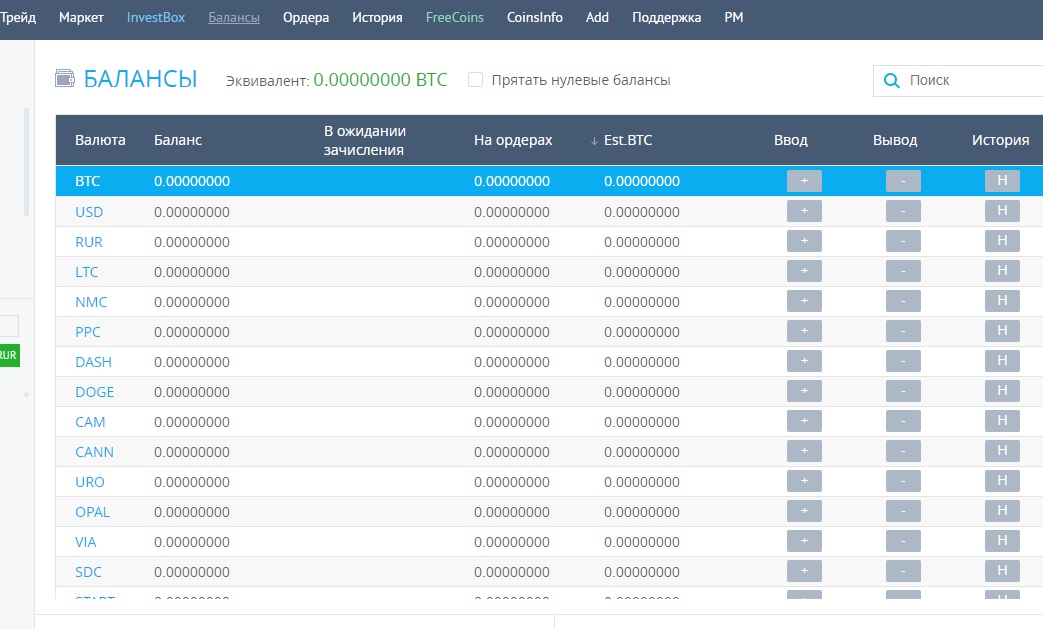Go to the Ордера menu item
Screen dimensions: 1043x629
tap(306, 18)
